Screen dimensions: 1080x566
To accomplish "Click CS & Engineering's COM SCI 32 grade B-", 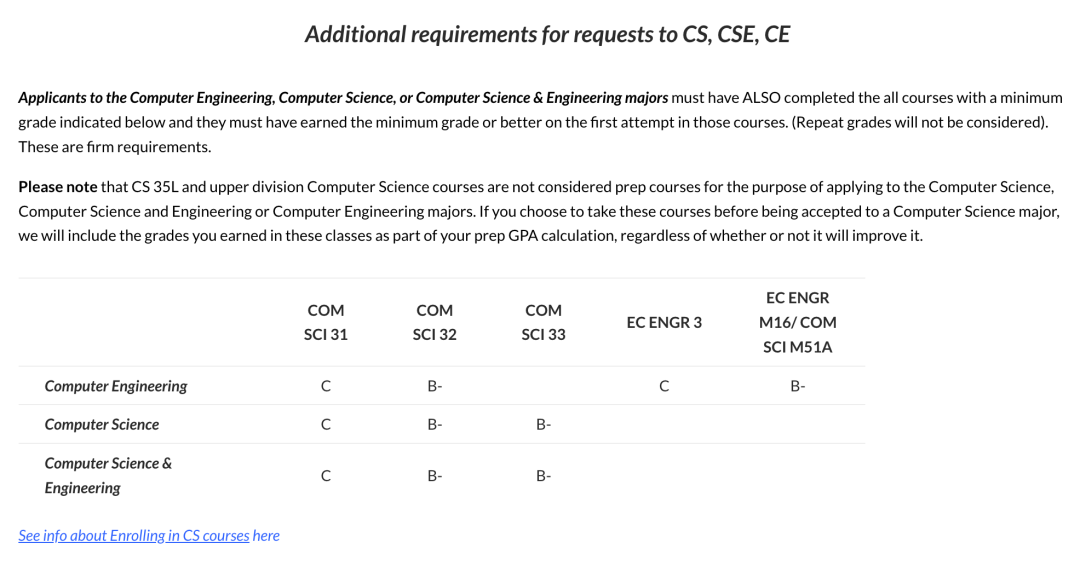I will pyautogui.click(x=435, y=476).
